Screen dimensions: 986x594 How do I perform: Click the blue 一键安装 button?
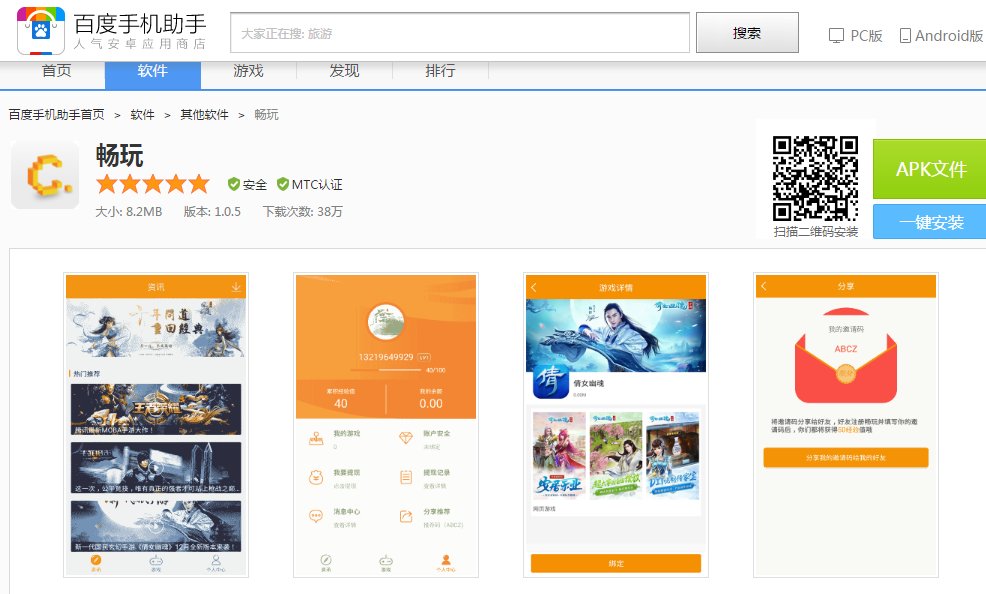tap(930, 222)
